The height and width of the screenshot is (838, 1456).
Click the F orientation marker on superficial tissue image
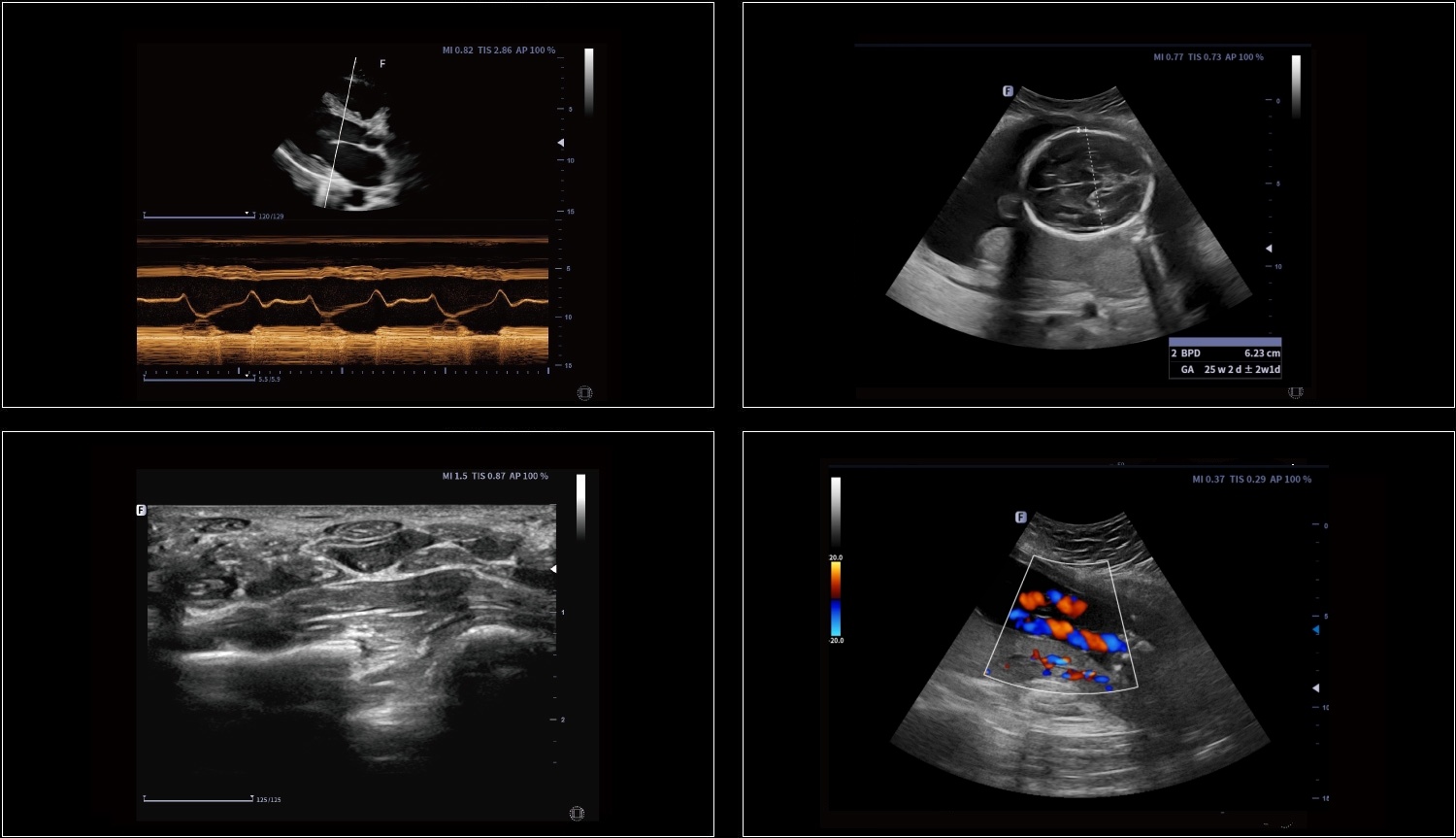[x=141, y=510]
